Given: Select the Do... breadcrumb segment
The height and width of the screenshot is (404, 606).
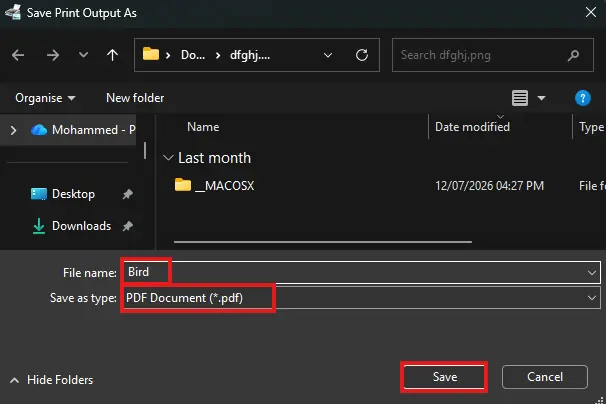Looking at the screenshot, I should [x=193, y=55].
